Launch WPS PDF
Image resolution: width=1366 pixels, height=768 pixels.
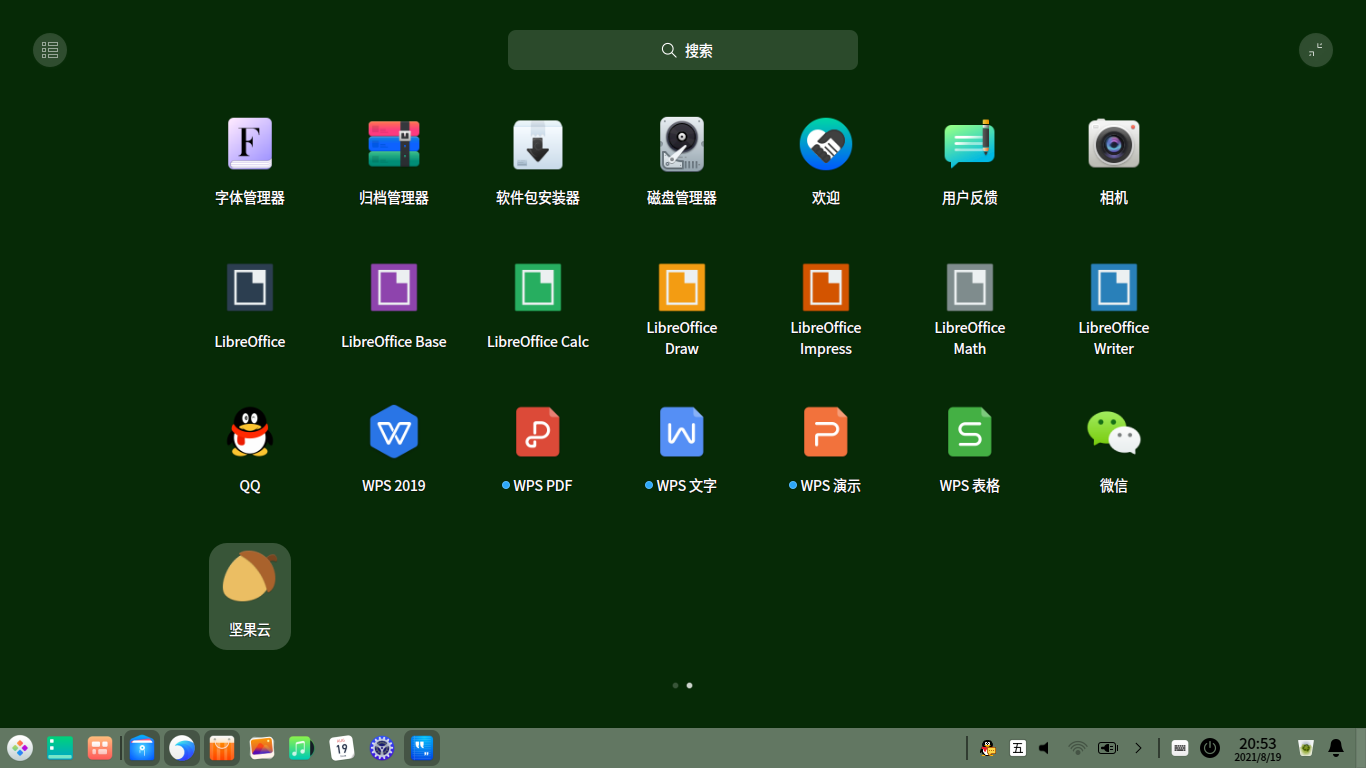[538, 432]
